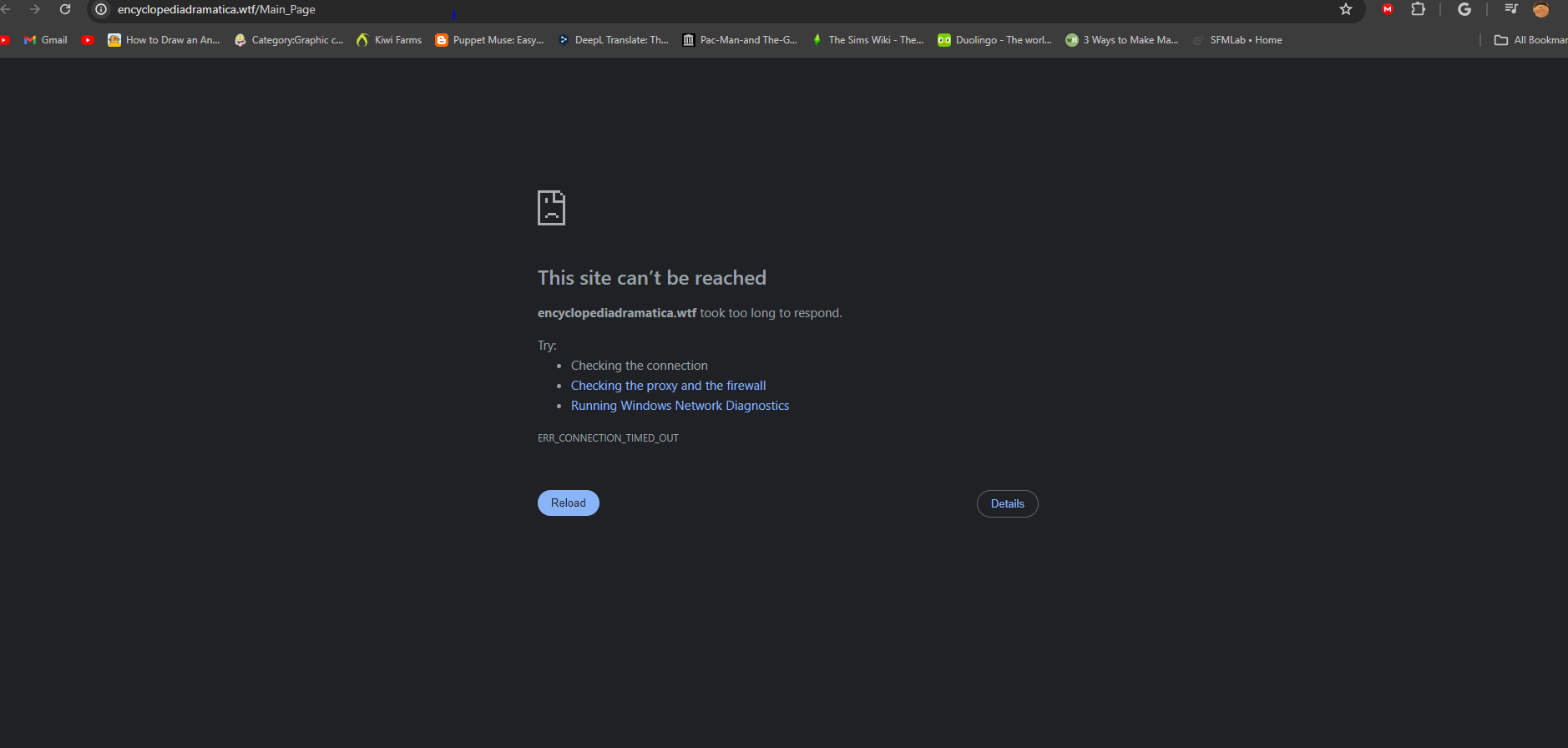This screenshot has height=748, width=1568.
Task: Click the 'This site can't be reached' heading
Action: point(652,278)
